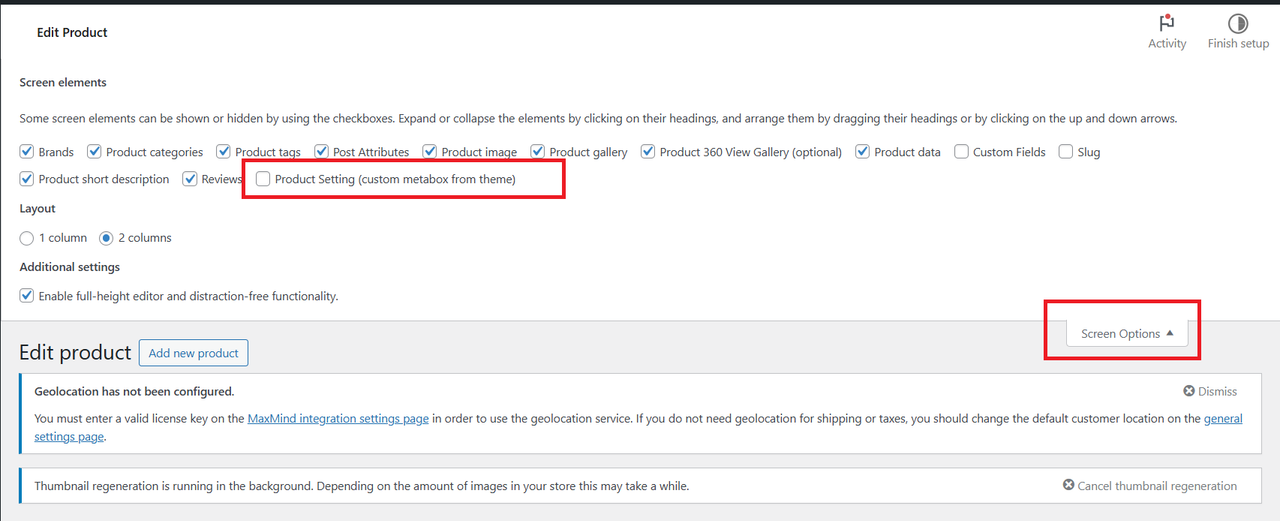
Task: Toggle the Product short description checkbox
Action: point(27,179)
